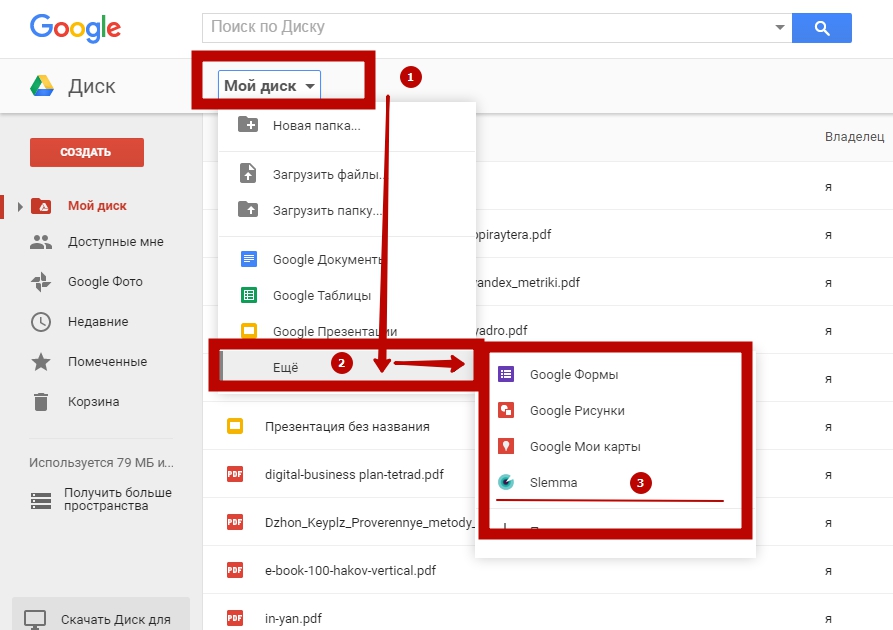Click PDF icon of e-book-100-hakov-vertical.pdf

235,570
